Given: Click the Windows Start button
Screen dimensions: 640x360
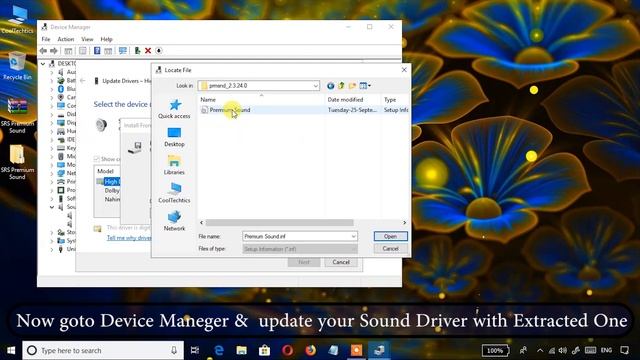Looking at the screenshot, I should 11,350.
